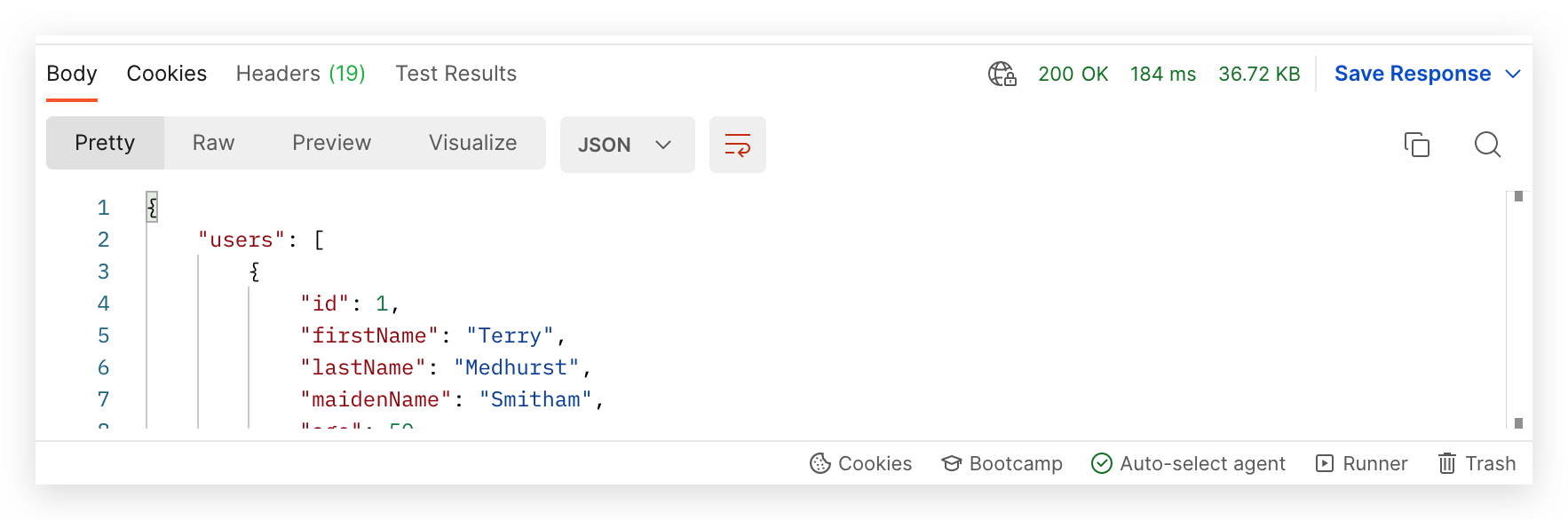The image size is (1568, 520).
Task: Open Cookies manager in status bar
Action: pyautogui.click(x=860, y=463)
